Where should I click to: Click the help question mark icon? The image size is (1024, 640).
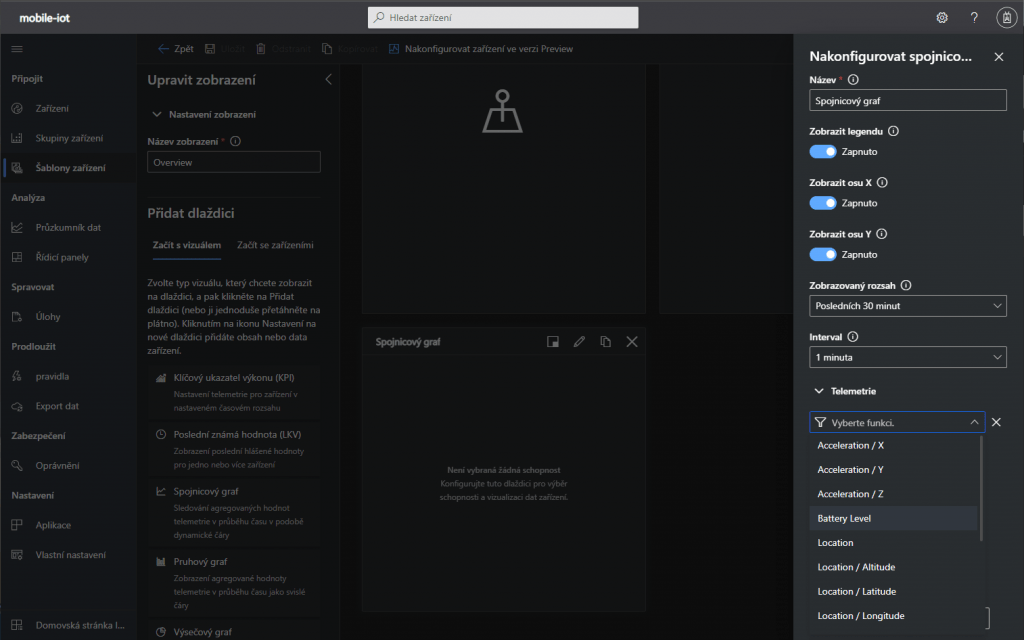tap(974, 18)
